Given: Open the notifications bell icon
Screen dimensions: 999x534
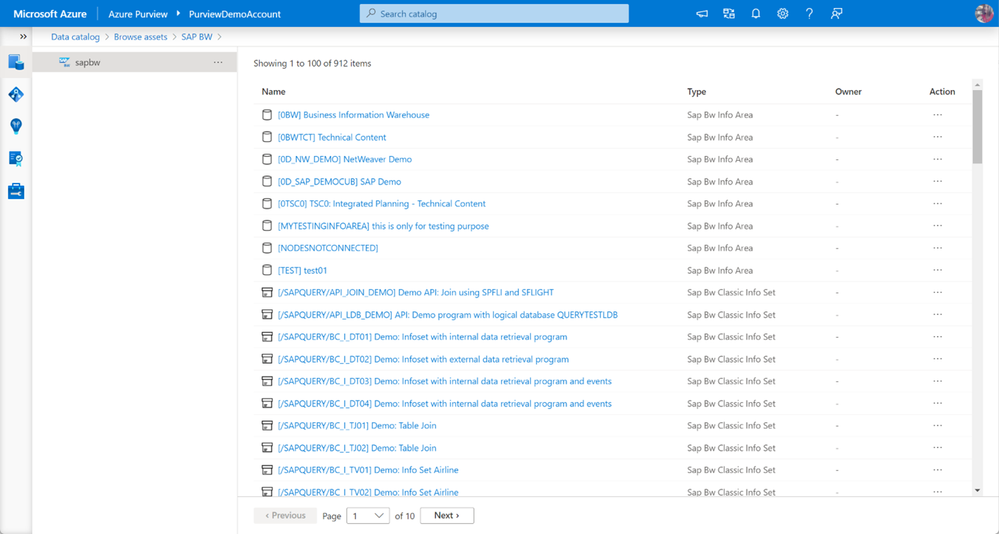Looking at the screenshot, I should tap(756, 13).
